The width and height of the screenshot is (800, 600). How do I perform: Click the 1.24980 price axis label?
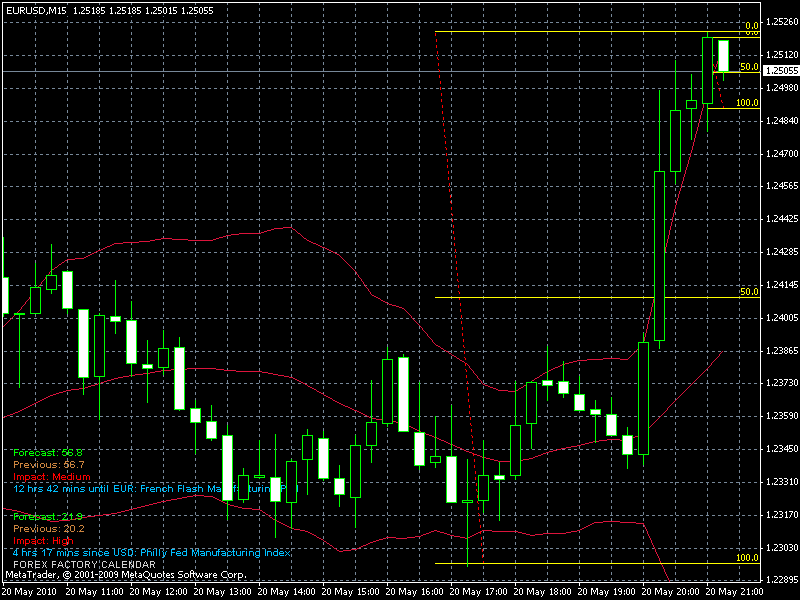point(782,88)
